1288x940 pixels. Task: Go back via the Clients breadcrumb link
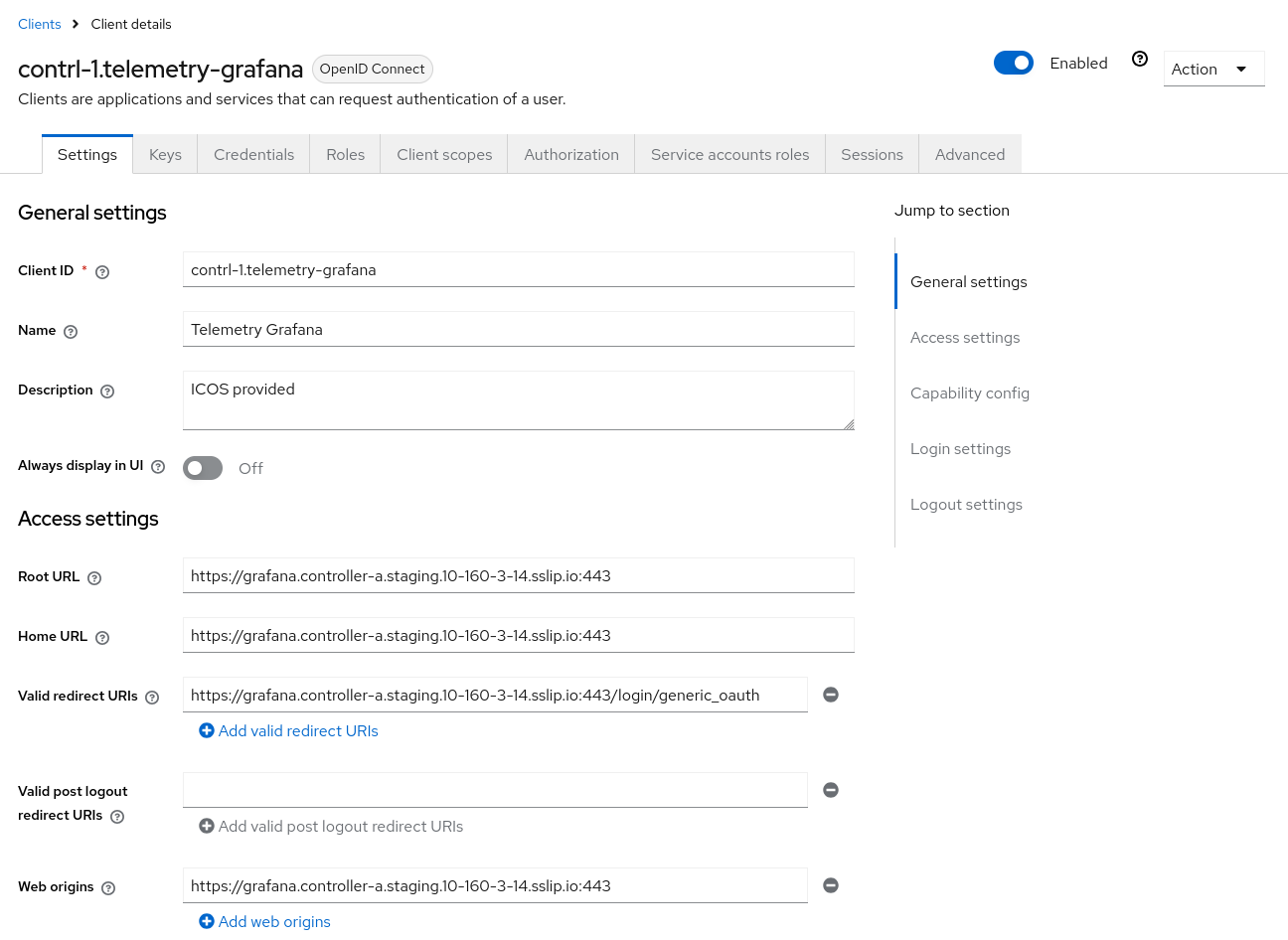coord(40,24)
